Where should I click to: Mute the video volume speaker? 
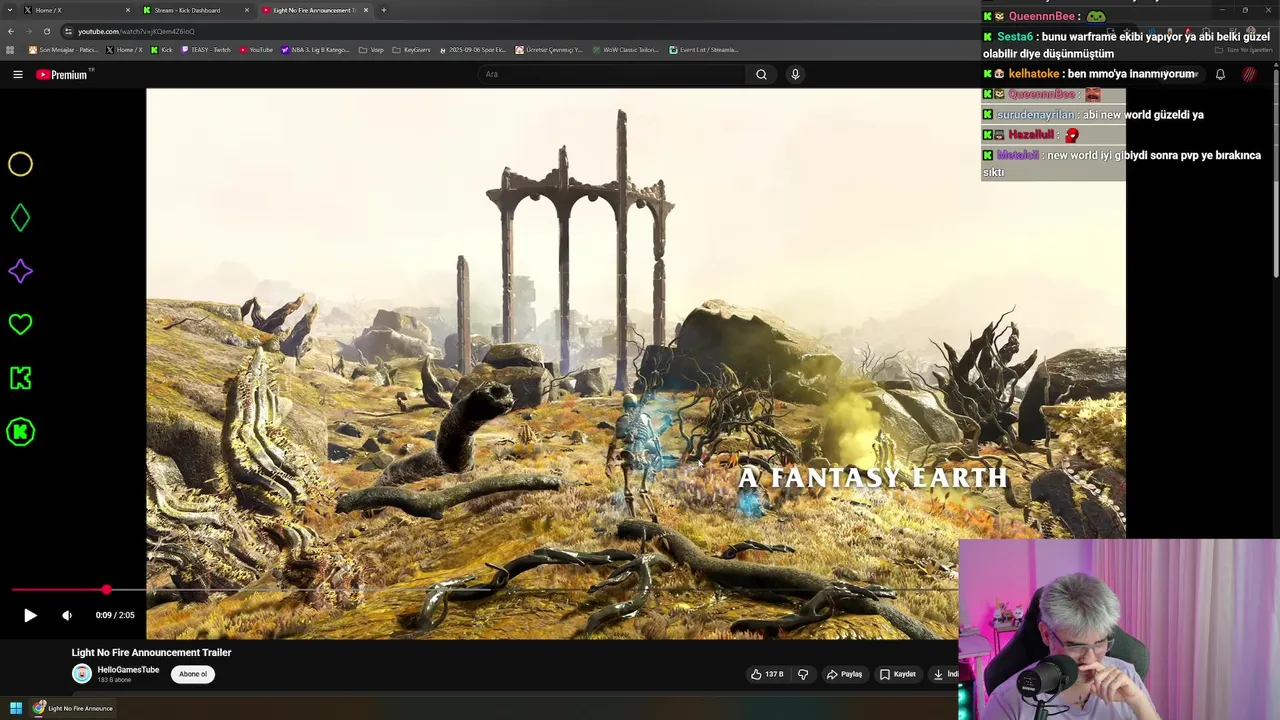[67, 615]
